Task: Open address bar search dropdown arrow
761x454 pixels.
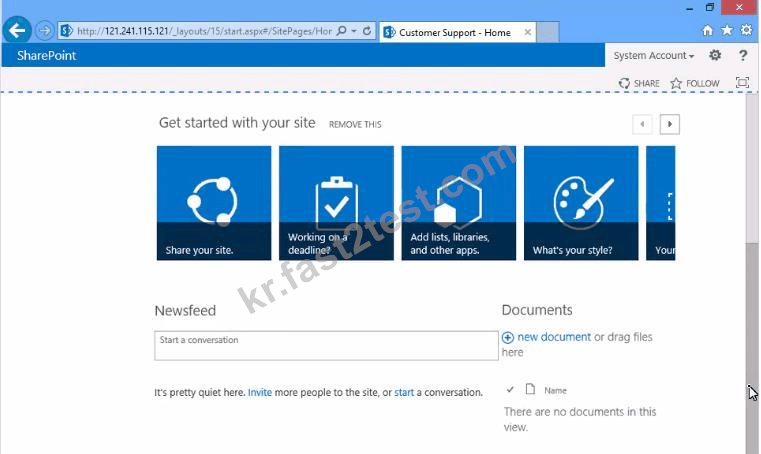Action: point(354,31)
